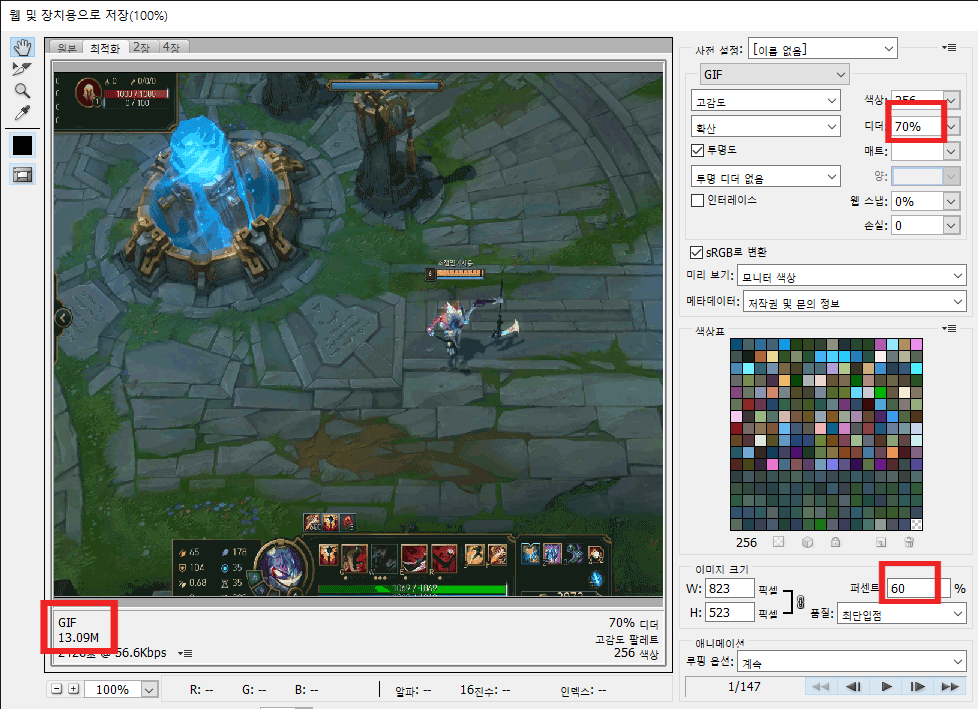Viewport: 978px width, 709px height.
Task: Click the trash icon below color table
Action: pos(909,542)
